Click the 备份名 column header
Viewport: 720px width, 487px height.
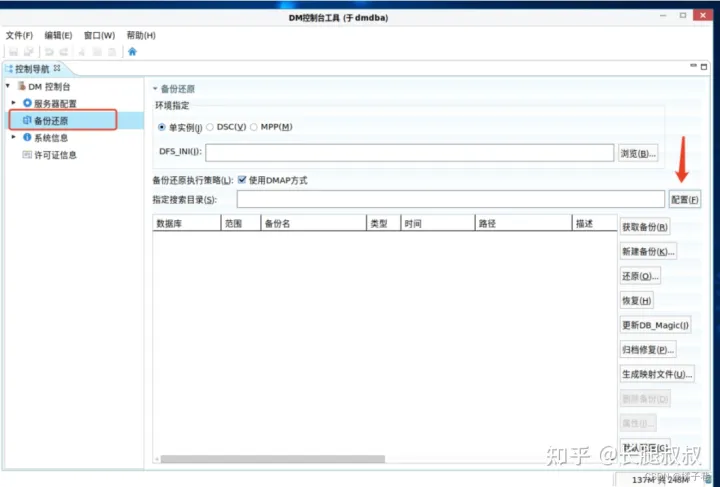point(314,224)
